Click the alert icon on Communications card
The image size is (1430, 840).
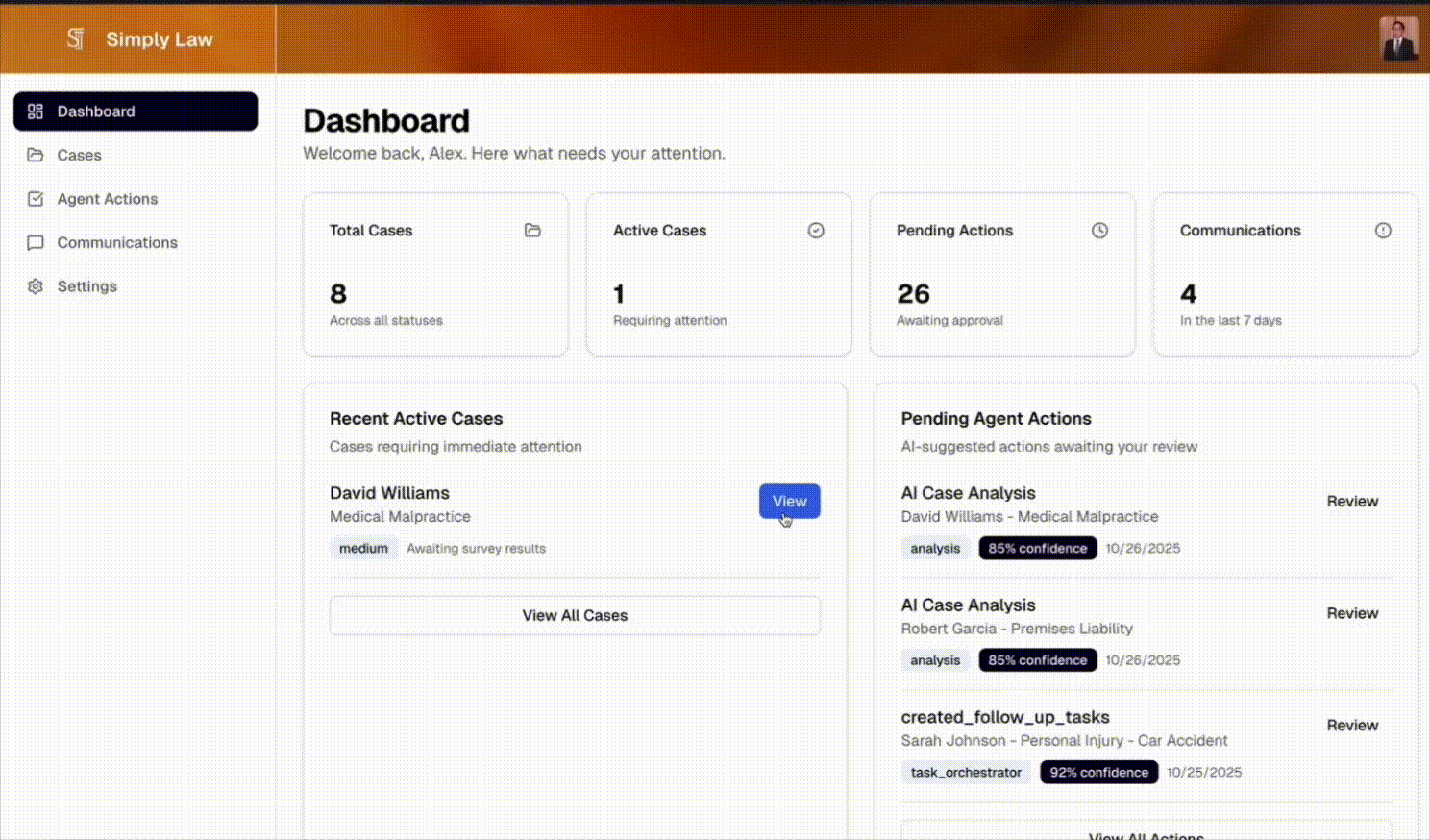click(1383, 231)
